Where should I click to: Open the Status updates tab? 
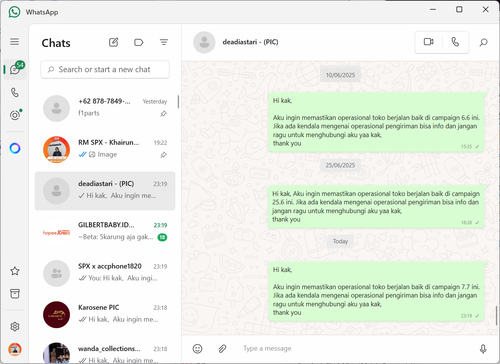(15, 115)
